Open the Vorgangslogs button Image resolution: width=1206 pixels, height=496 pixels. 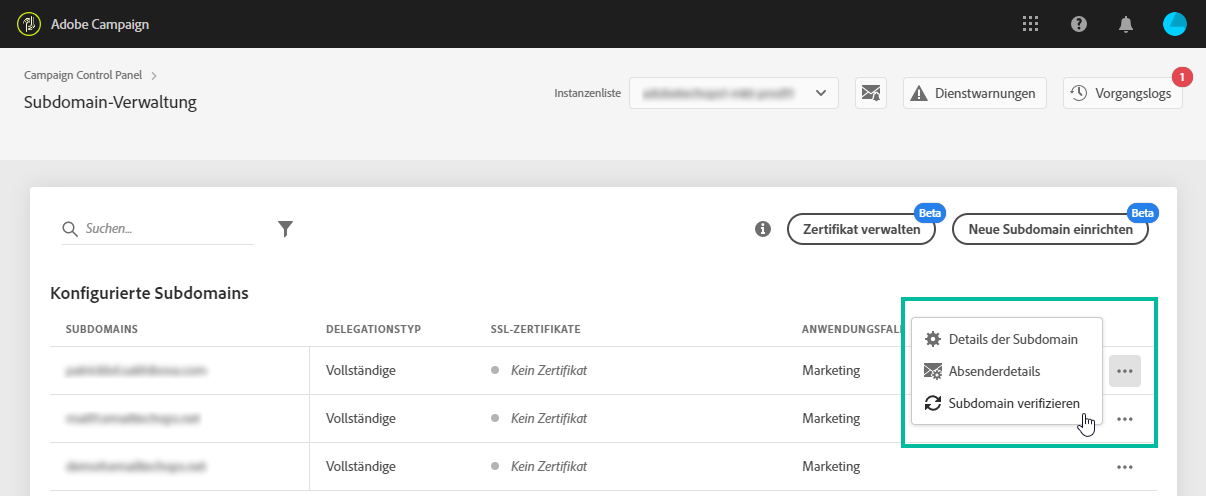tap(1122, 93)
